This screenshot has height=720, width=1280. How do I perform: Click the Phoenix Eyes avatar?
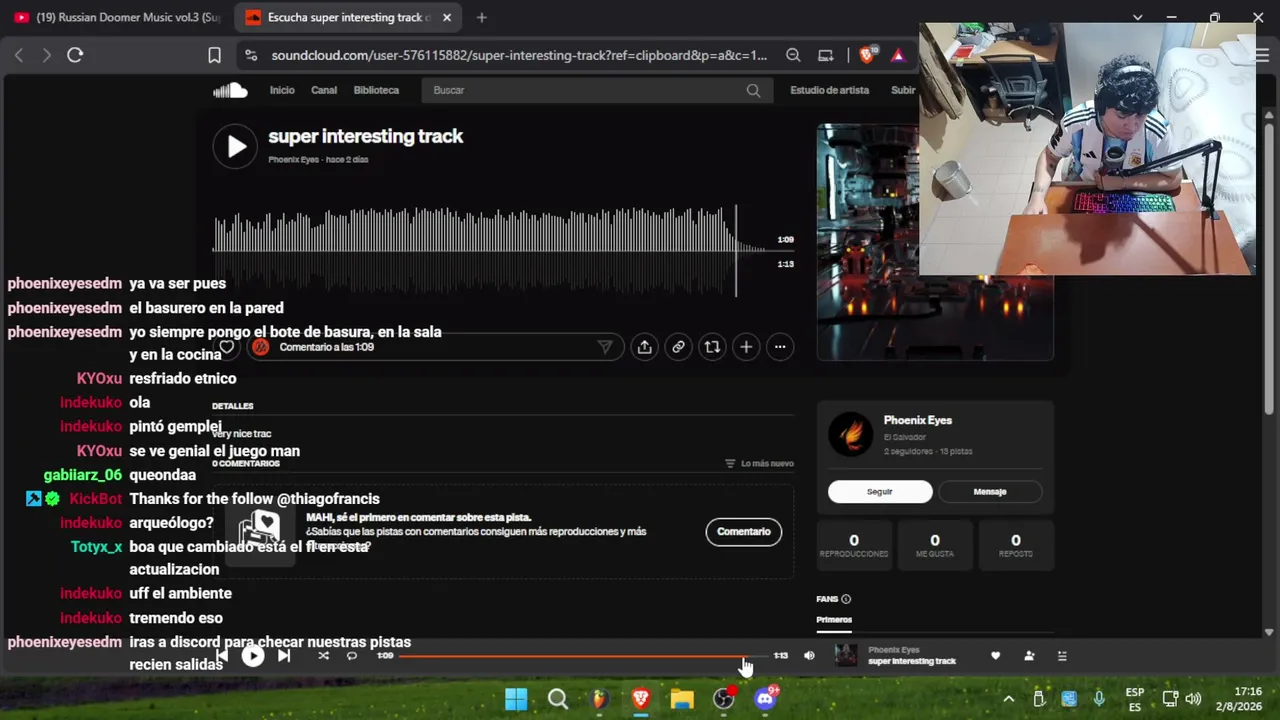(x=851, y=435)
